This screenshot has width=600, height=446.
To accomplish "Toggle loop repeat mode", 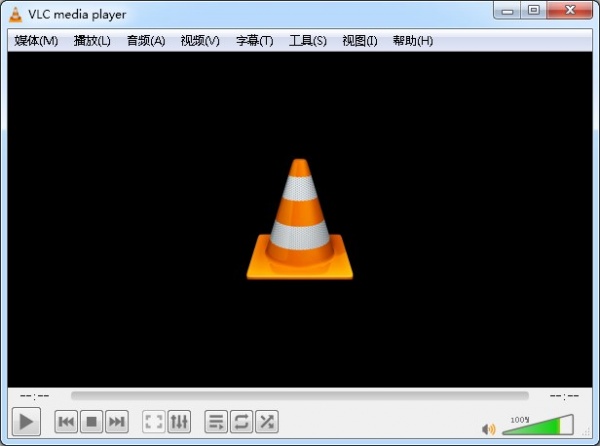I will tap(241, 422).
